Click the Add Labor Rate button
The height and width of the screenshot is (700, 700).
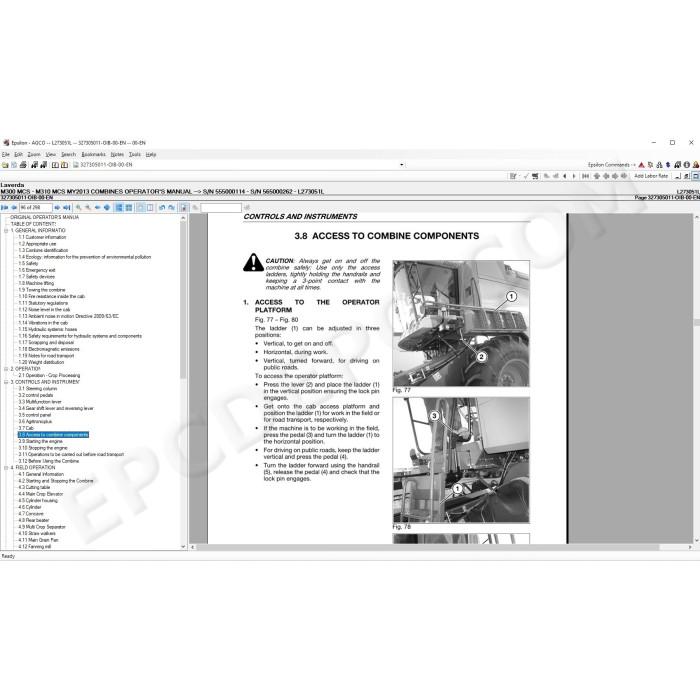[651, 176]
